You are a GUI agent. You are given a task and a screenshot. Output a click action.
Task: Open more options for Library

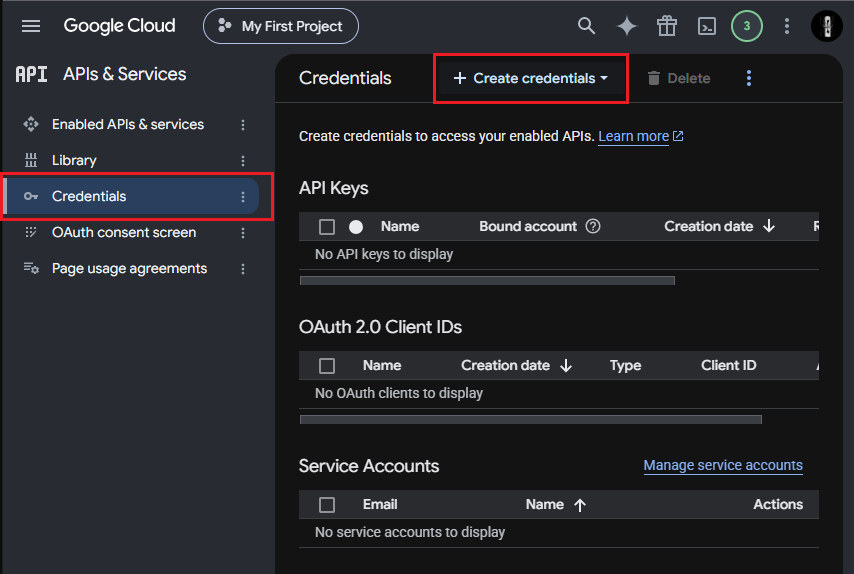[x=243, y=161]
